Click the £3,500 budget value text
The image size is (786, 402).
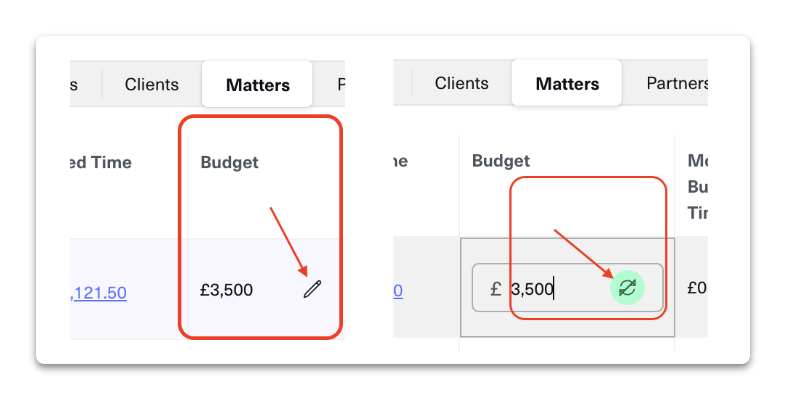click(x=226, y=290)
